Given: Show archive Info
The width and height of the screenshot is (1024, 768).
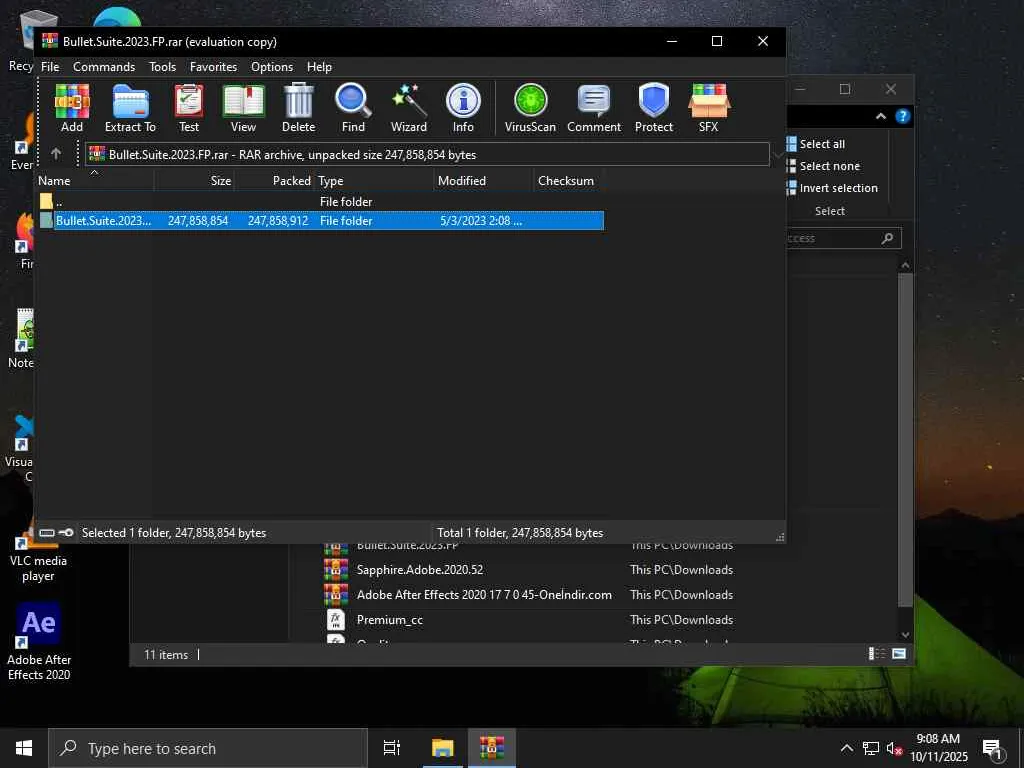Looking at the screenshot, I should [463, 108].
